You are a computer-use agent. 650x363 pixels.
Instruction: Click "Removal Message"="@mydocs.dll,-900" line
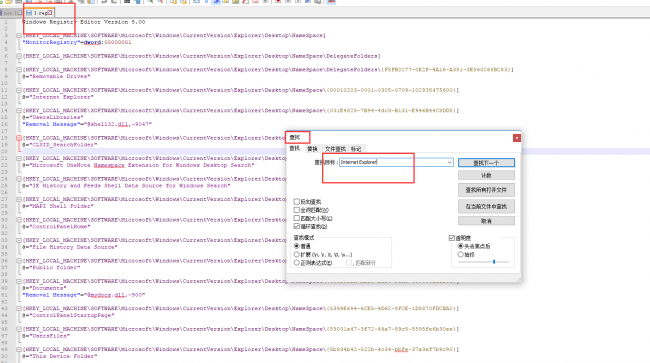point(84,295)
